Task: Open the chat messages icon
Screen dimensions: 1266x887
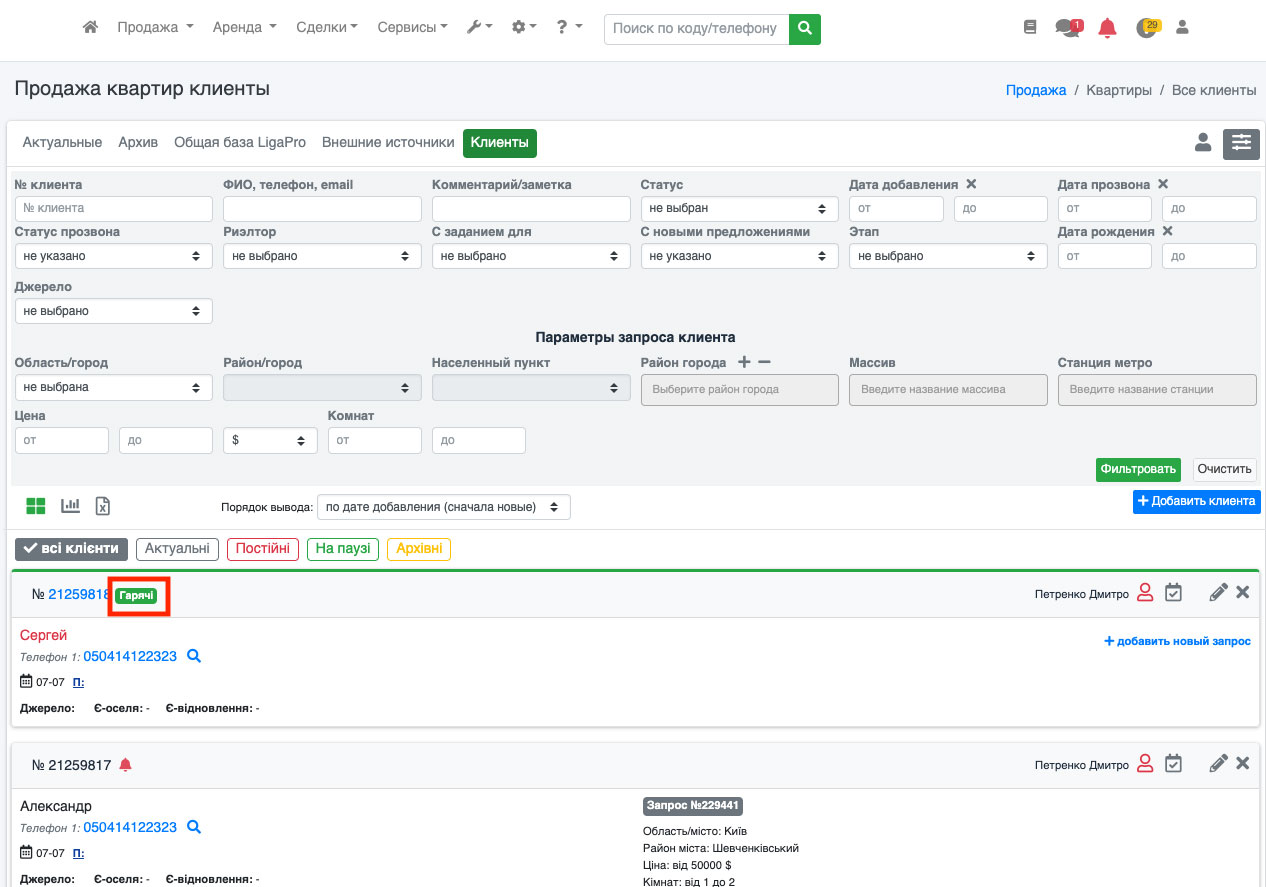Action: [x=1068, y=28]
